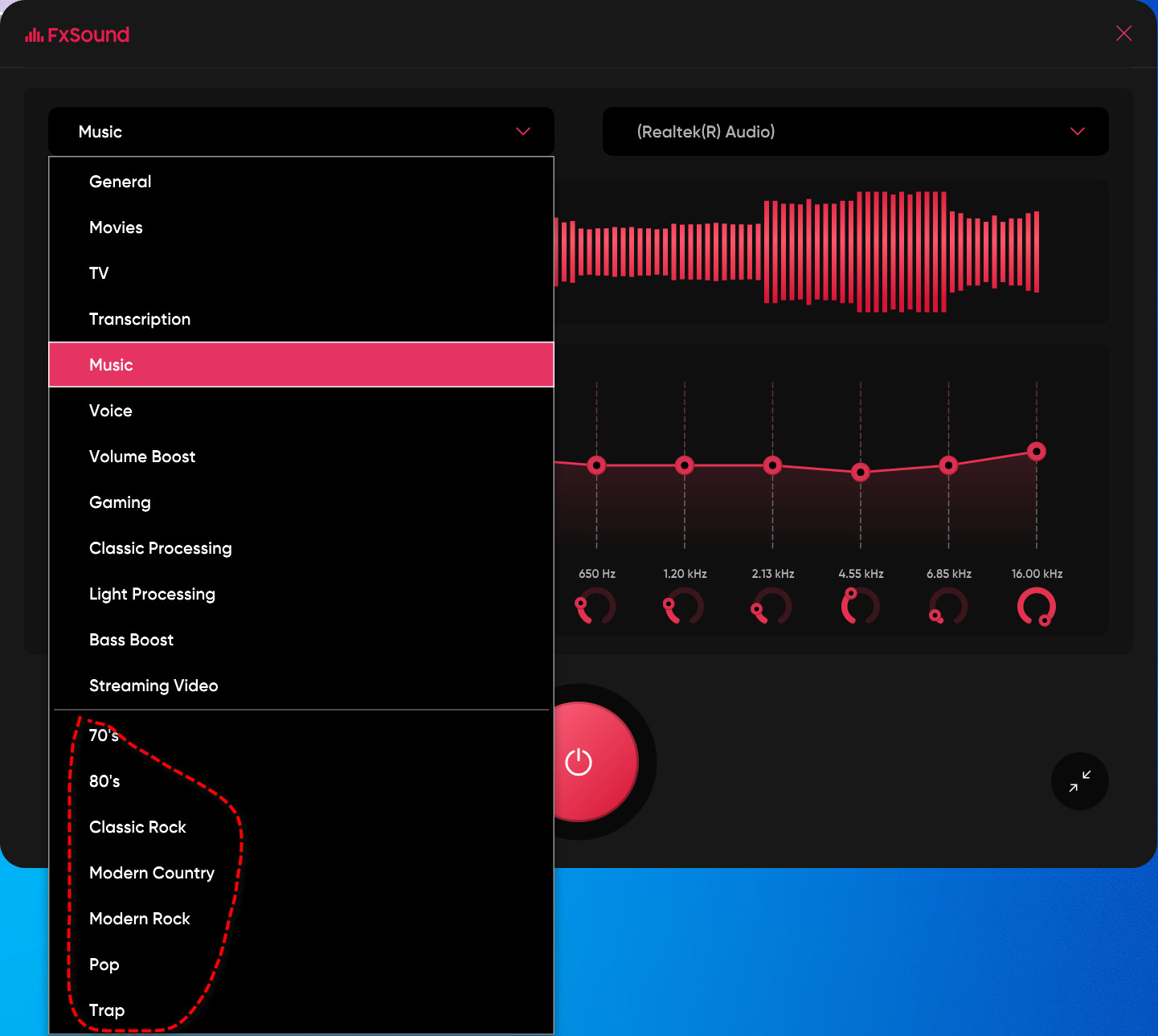Click the 6.85 kHz frequency knob
The width and height of the screenshot is (1158, 1036).
tap(948, 607)
